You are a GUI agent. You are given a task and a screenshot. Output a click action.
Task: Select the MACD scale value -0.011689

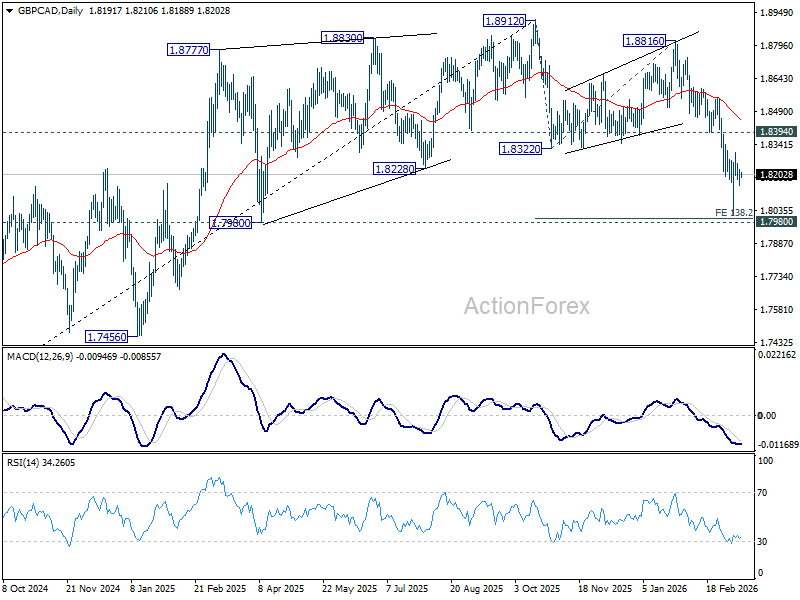(x=778, y=445)
